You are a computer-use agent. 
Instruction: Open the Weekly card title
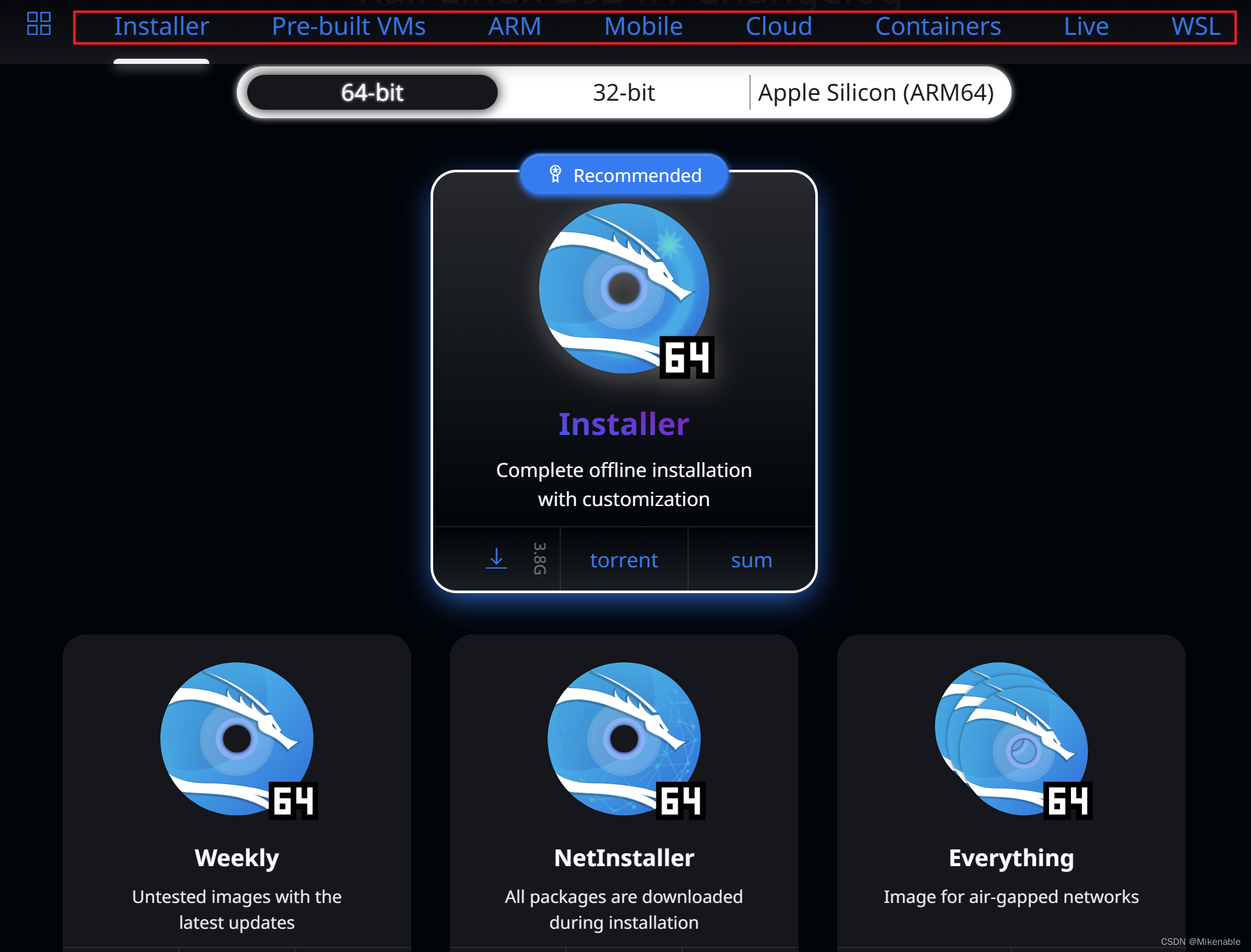pyautogui.click(x=237, y=858)
